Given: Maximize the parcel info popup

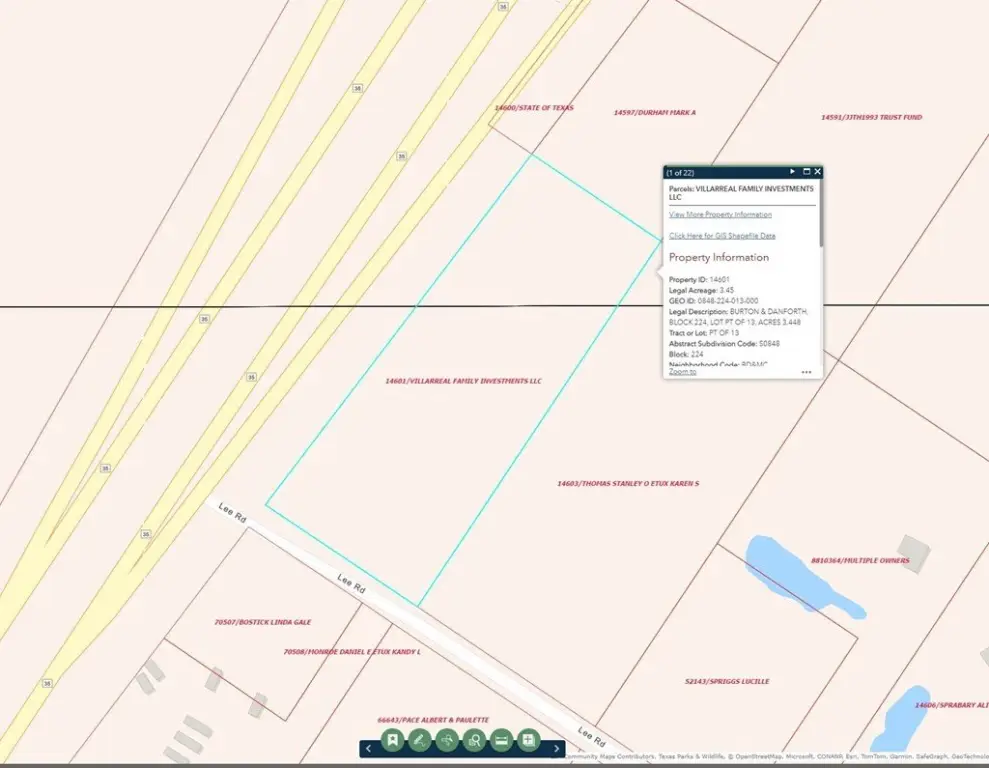Looking at the screenshot, I should pos(806,172).
